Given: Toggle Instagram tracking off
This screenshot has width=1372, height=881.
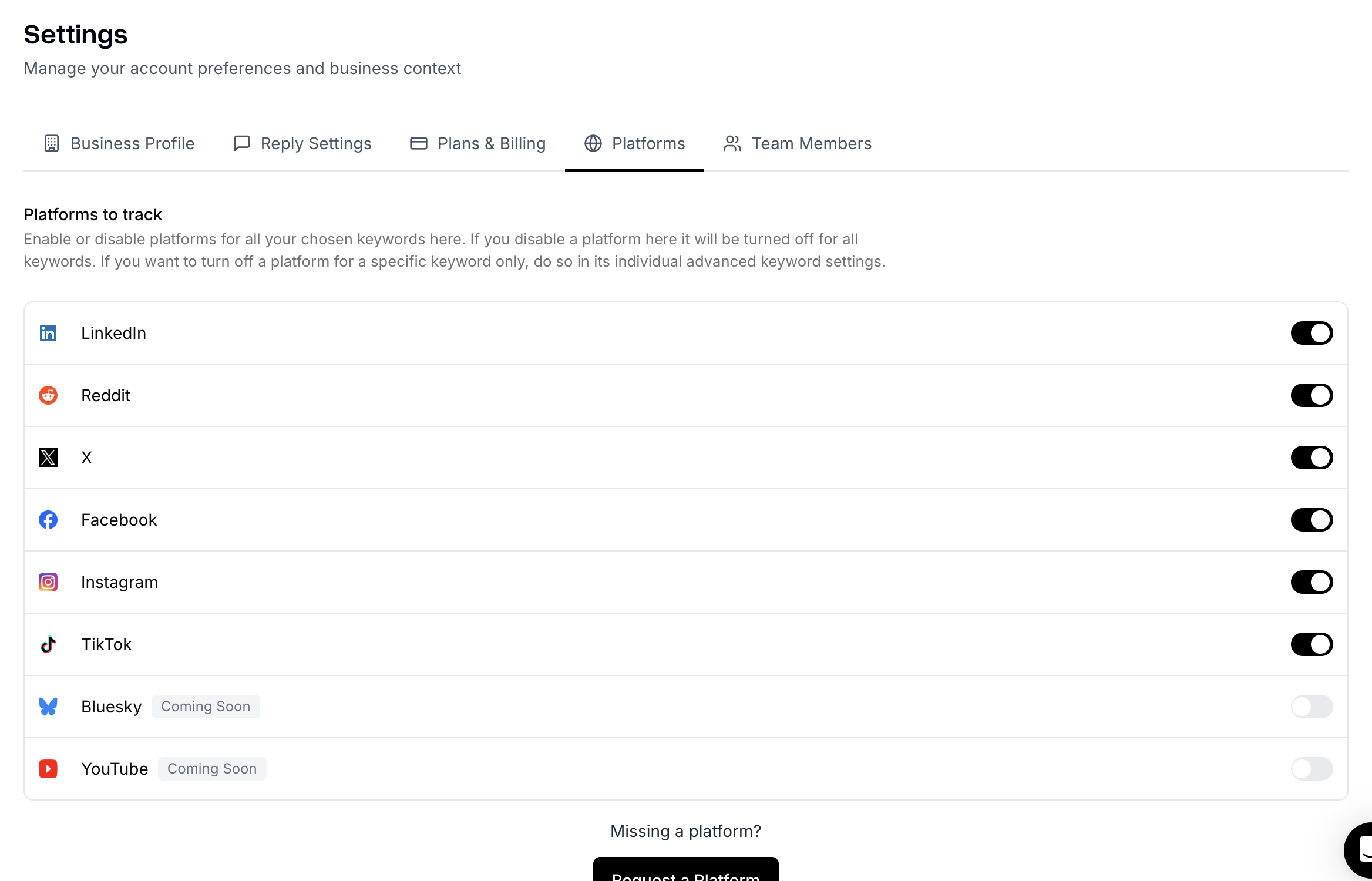Looking at the screenshot, I should point(1312,582).
